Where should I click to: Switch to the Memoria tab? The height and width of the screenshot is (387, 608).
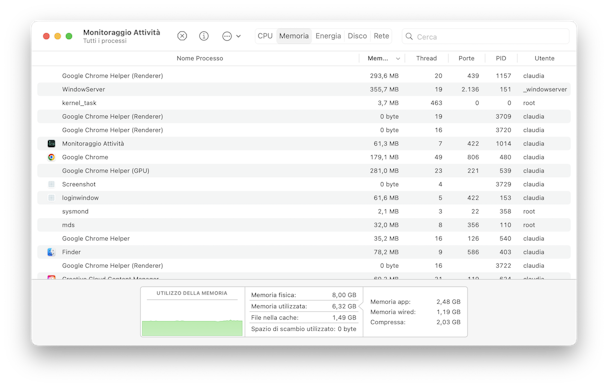click(x=294, y=36)
